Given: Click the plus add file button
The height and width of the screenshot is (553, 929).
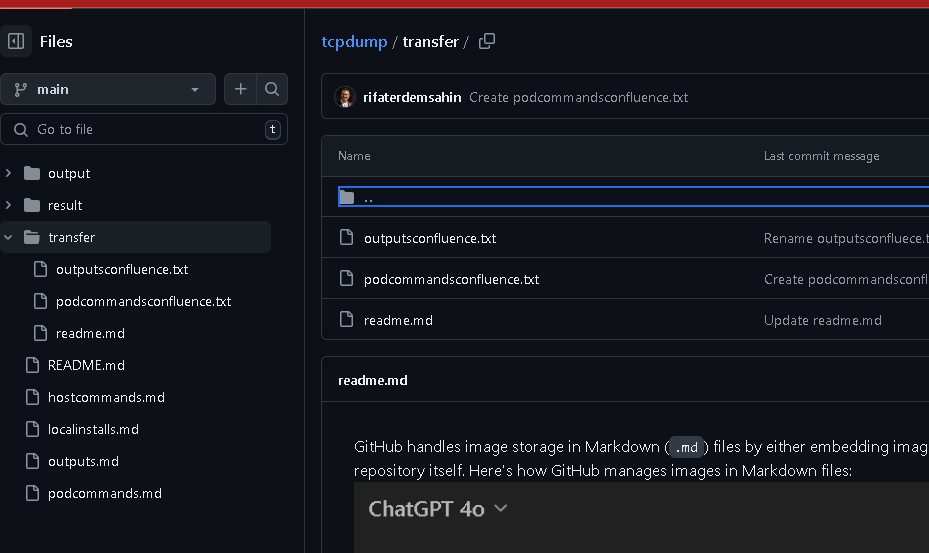Looking at the screenshot, I should tap(241, 89).
